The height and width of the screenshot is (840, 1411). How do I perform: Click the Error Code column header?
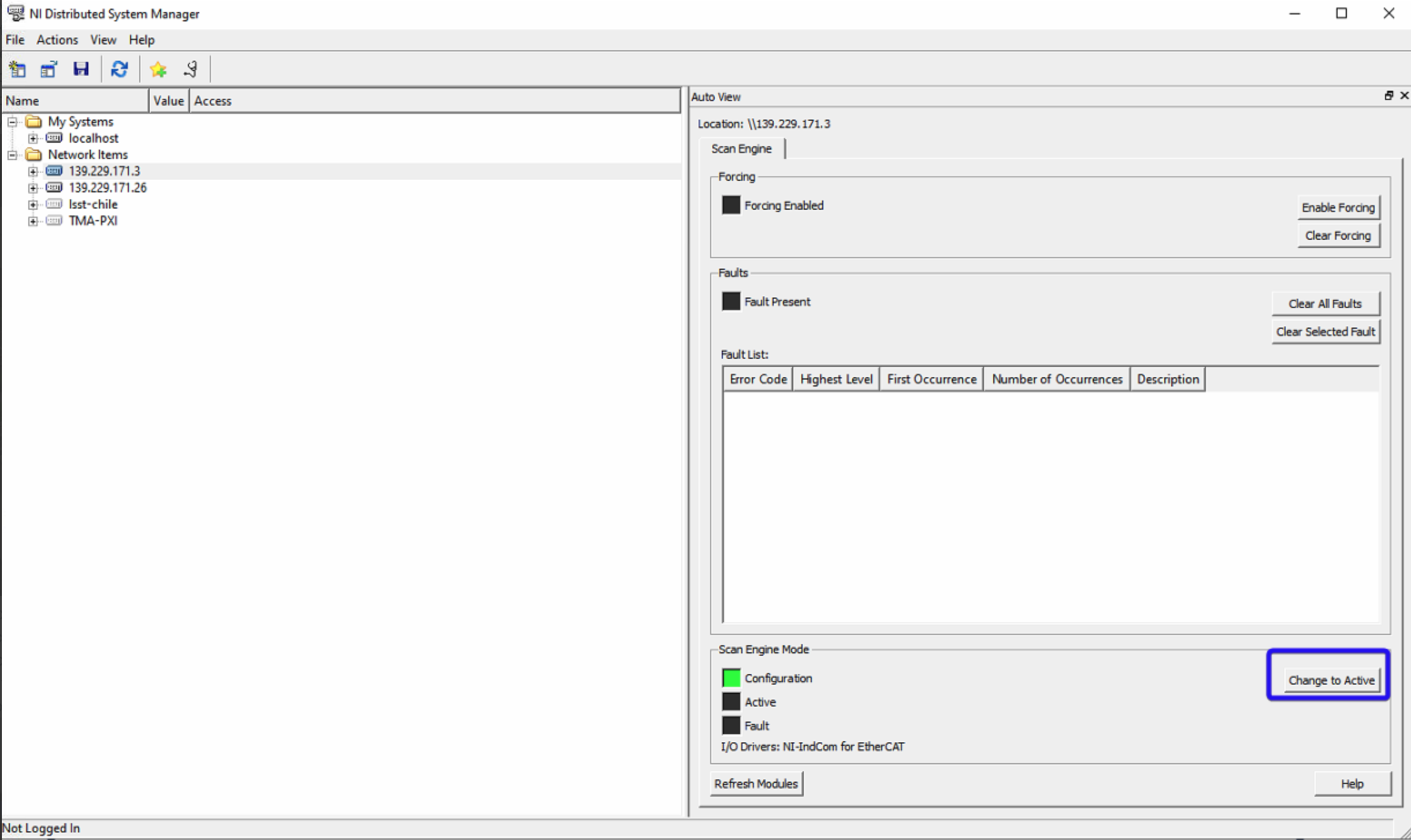pyautogui.click(x=758, y=379)
